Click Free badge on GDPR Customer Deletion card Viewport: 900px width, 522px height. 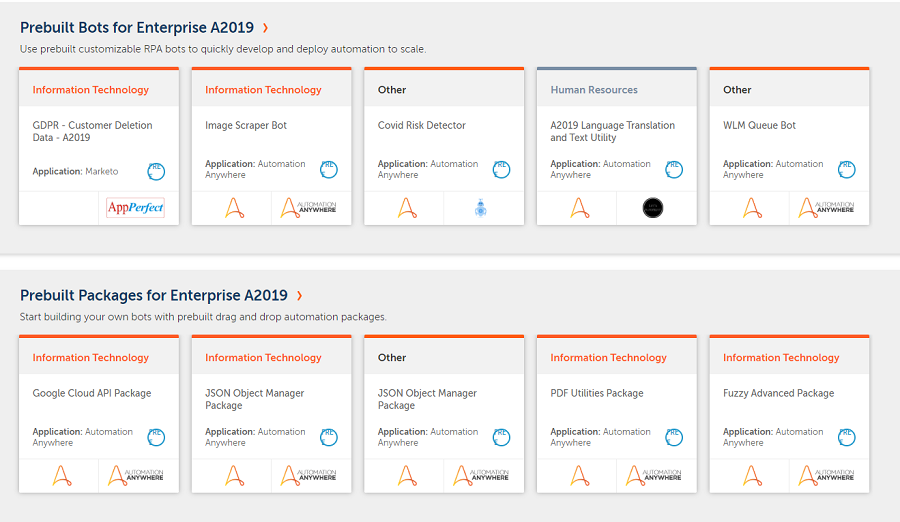click(156, 171)
